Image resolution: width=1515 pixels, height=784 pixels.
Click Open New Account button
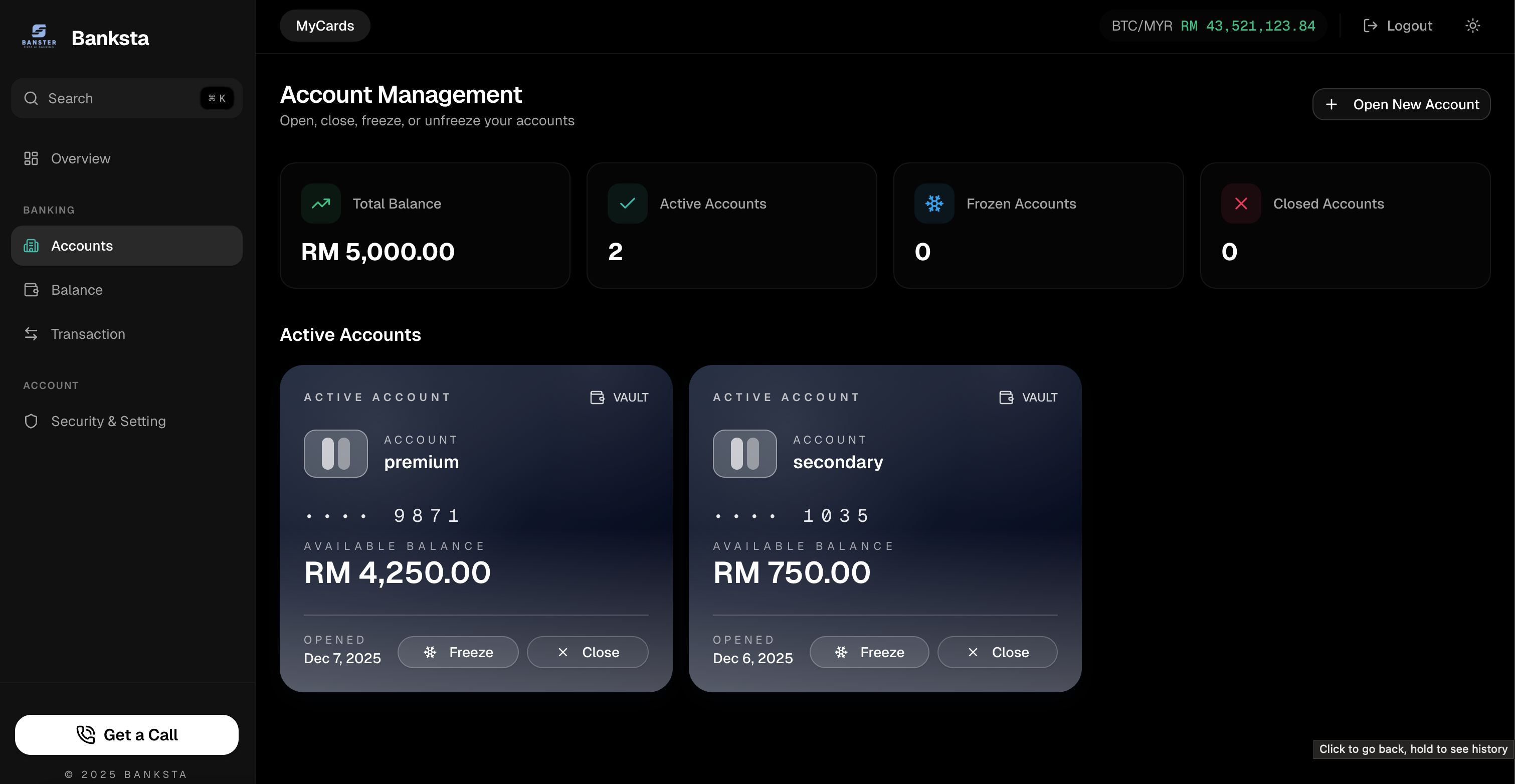(x=1401, y=105)
